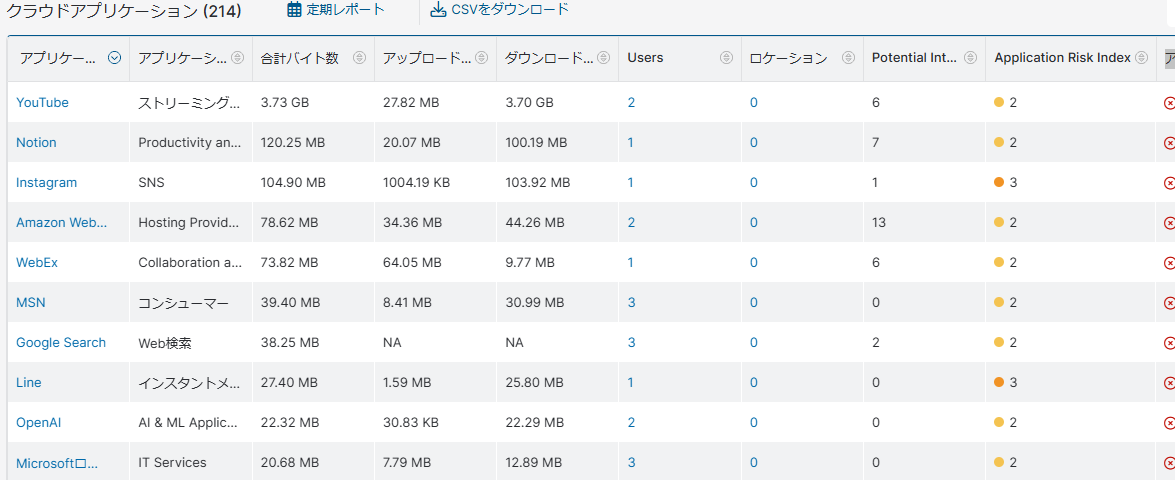The height and width of the screenshot is (480, 1175).
Task: Sort by the アップロード column sort icon
Action: point(482,58)
